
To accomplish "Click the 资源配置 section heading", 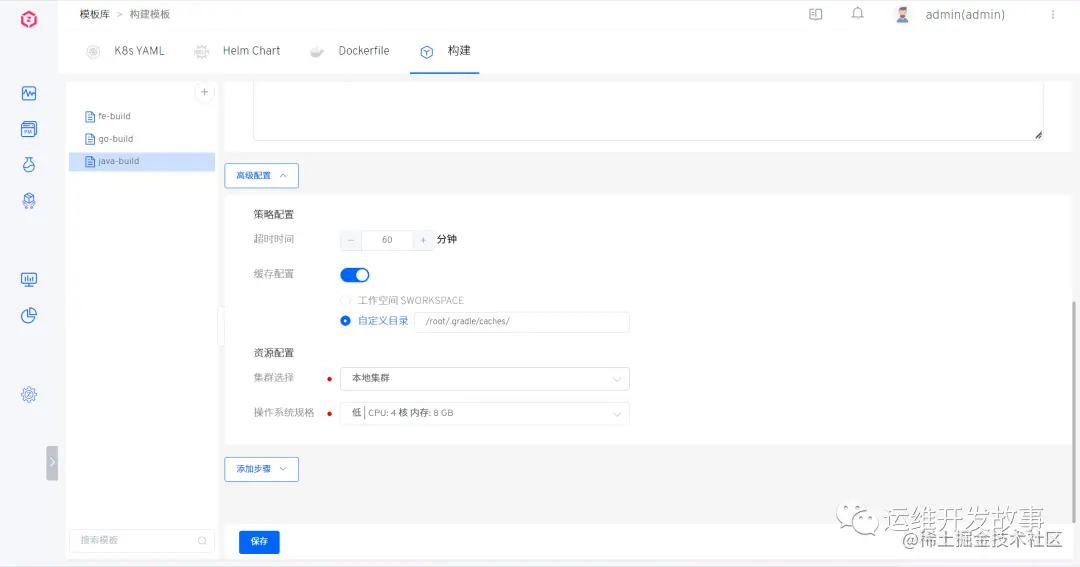I will tap(273, 353).
